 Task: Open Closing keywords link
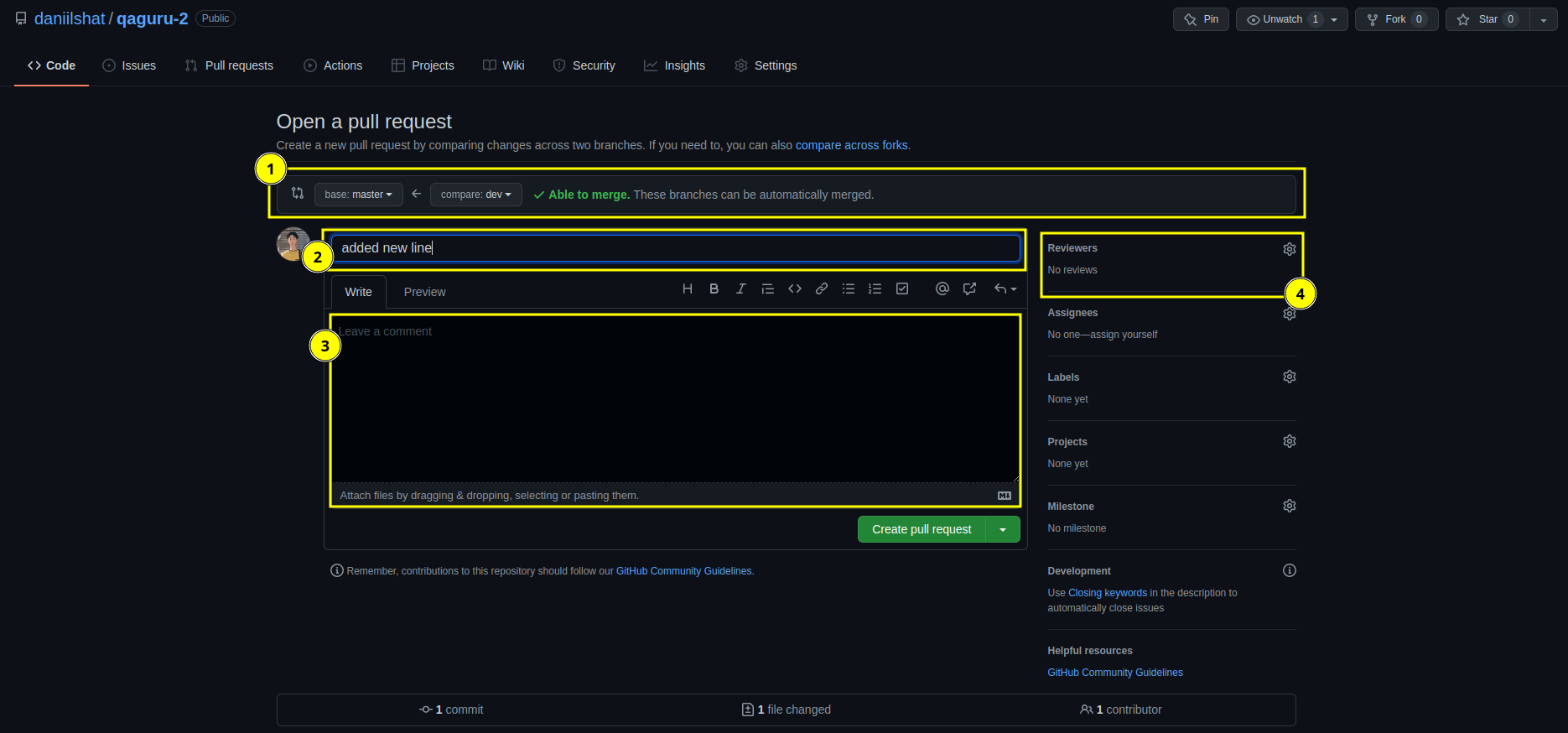pyautogui.click(x=1107, y=593)
